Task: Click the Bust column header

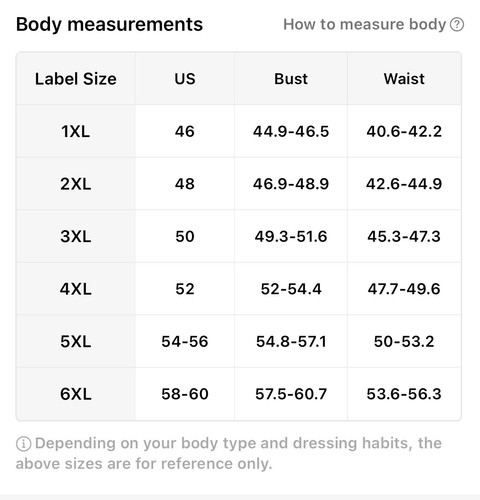Action: pyautogui.click(x=291, y=79)
